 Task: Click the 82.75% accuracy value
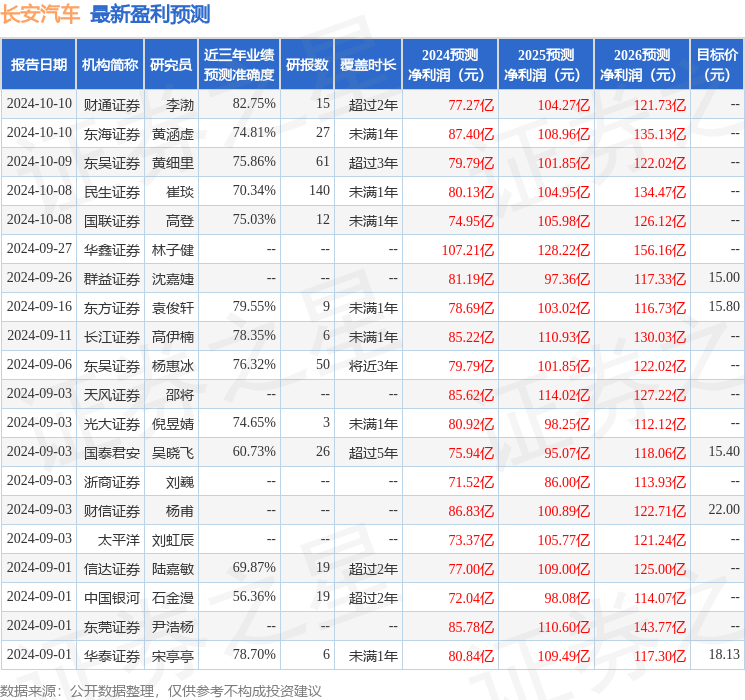[254, 103]
